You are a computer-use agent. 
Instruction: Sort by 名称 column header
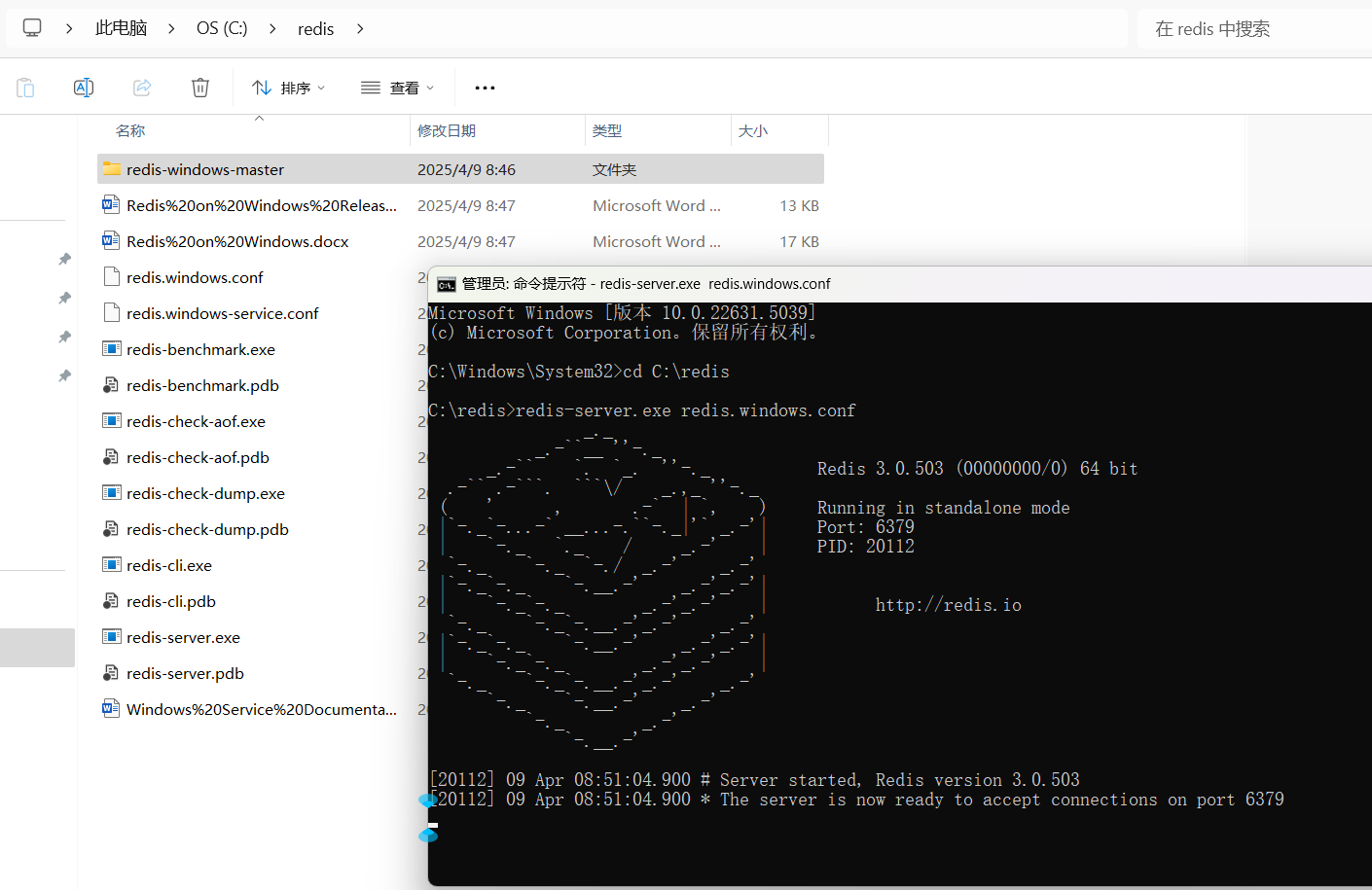pyautogui.click(x=130, y=130)
